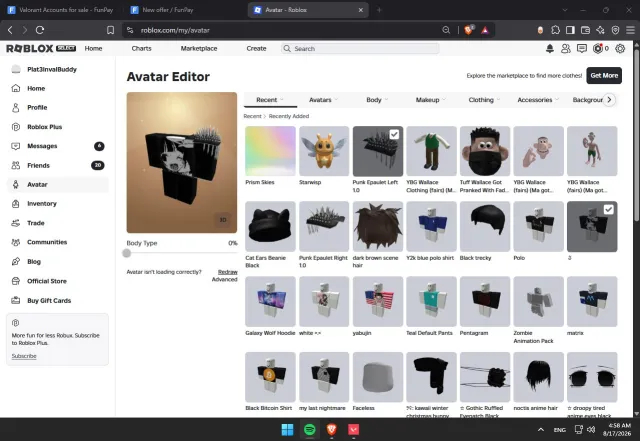Open Trade in the left sidebar
This screenshot has width=640, height=441.
58,223
